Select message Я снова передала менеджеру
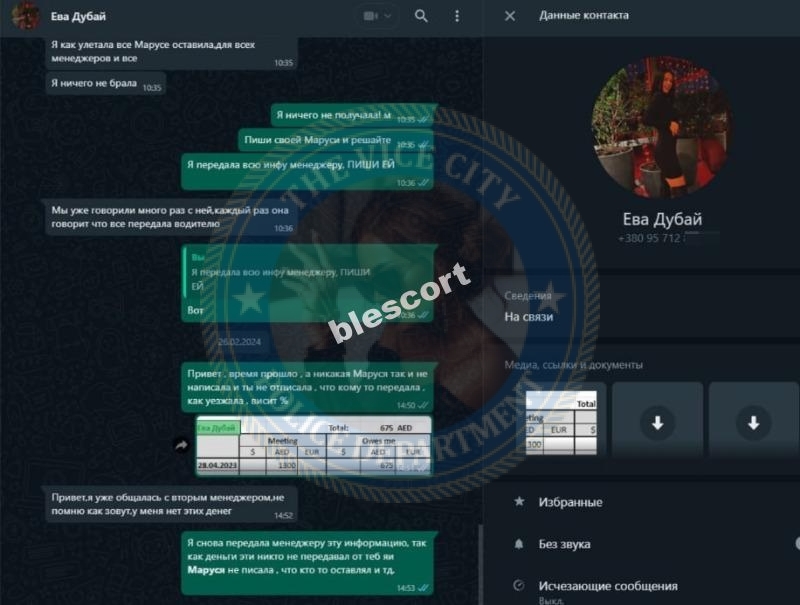 coord(307,563)
